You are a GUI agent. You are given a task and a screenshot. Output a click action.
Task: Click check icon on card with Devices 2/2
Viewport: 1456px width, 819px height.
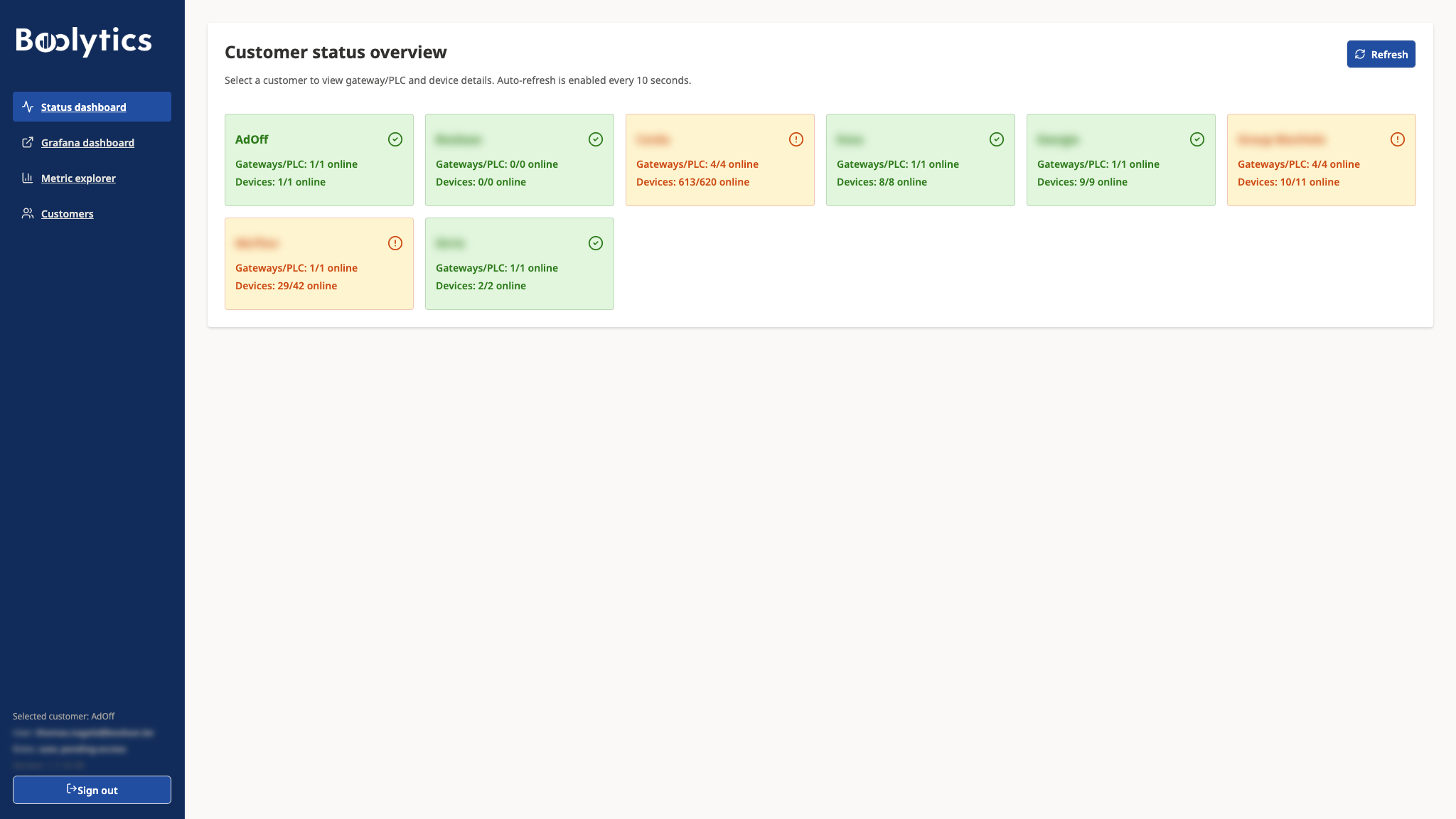click(x=596, y=243)
